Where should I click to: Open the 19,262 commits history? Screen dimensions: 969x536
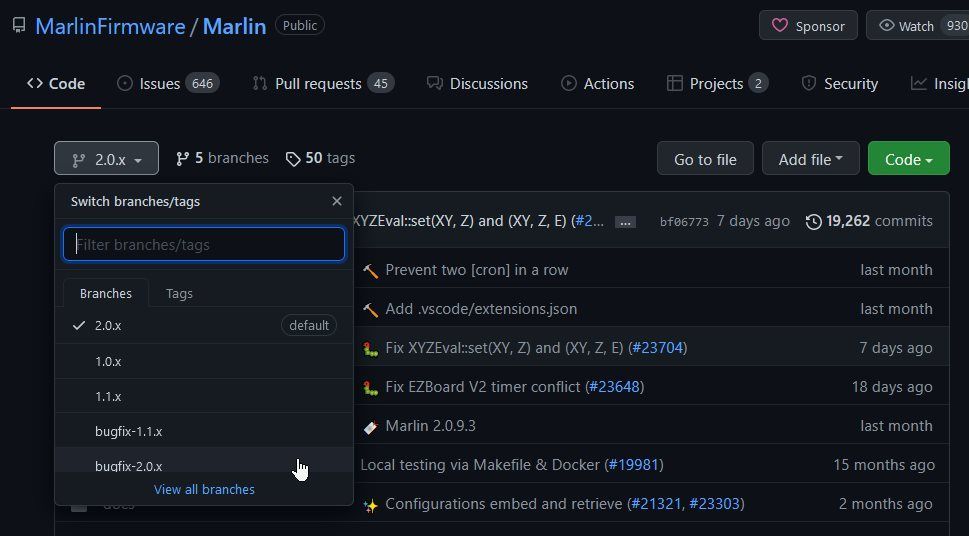(x=870, y=221)
